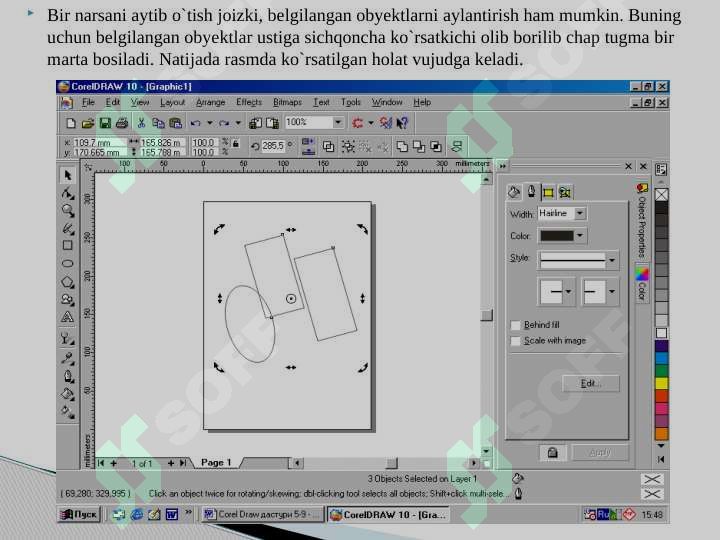Image resolution: width=720 pixels, height=540 pixels.
Task: Switch to Corel Draw Word taskbar button
Action: click(x=263, y=514)
